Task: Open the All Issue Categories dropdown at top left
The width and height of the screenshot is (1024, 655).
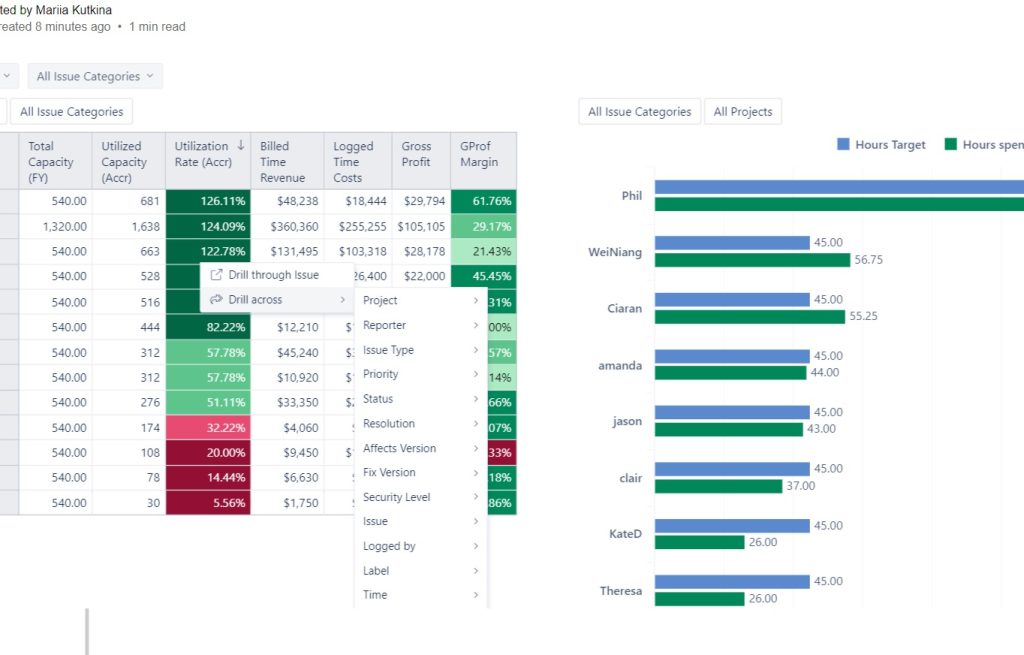Action: [x=94, y=75]
